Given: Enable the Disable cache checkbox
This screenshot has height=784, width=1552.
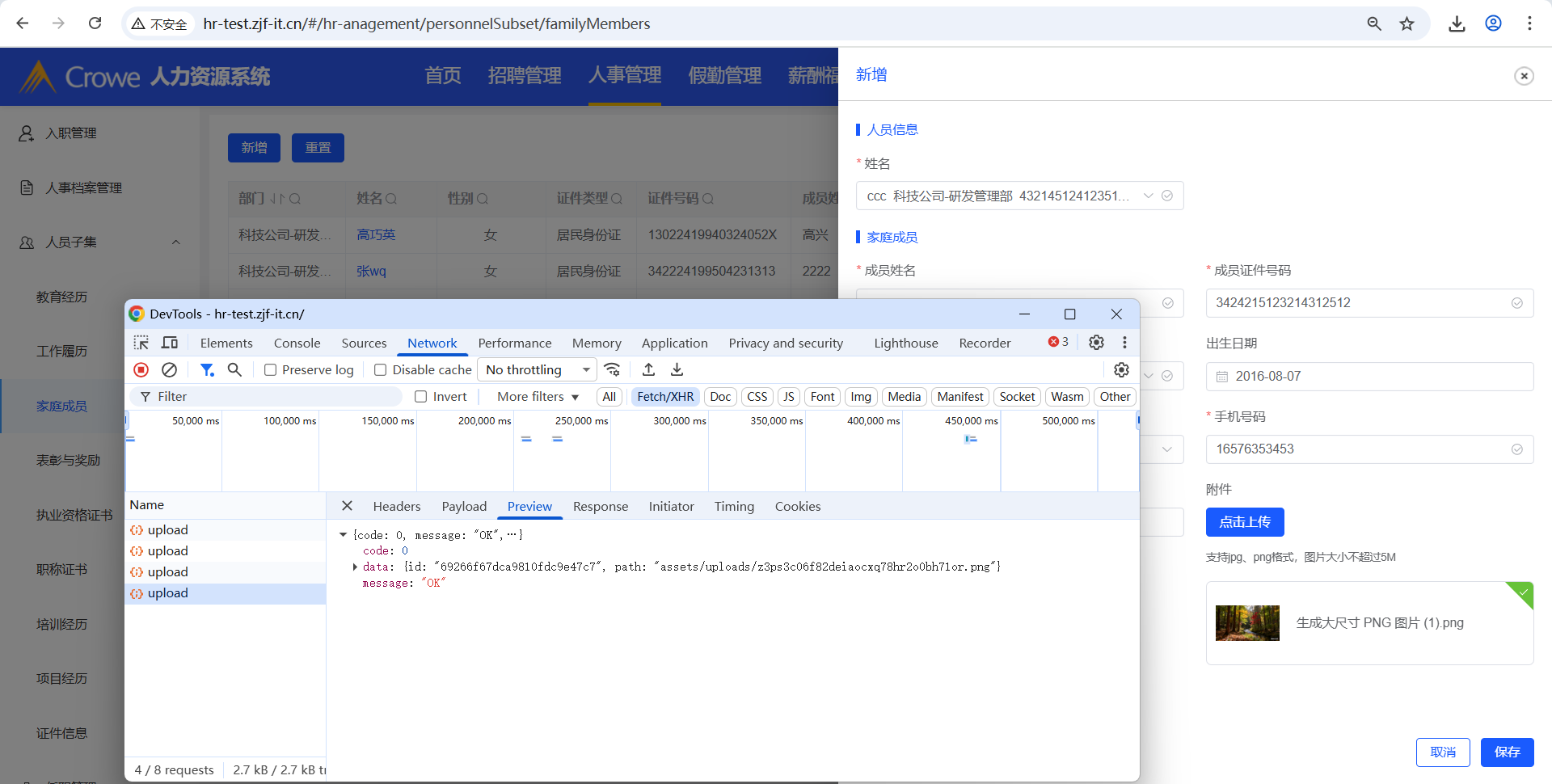Looking at the screenshot, I should click(x=380, y=370).
